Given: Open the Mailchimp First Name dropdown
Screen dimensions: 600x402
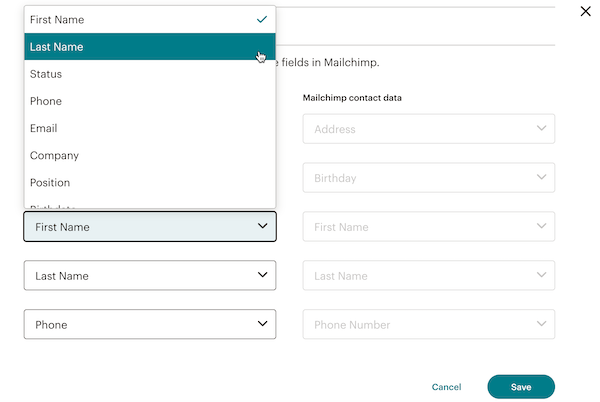Looking at the screenshot, I should [428, 227].
